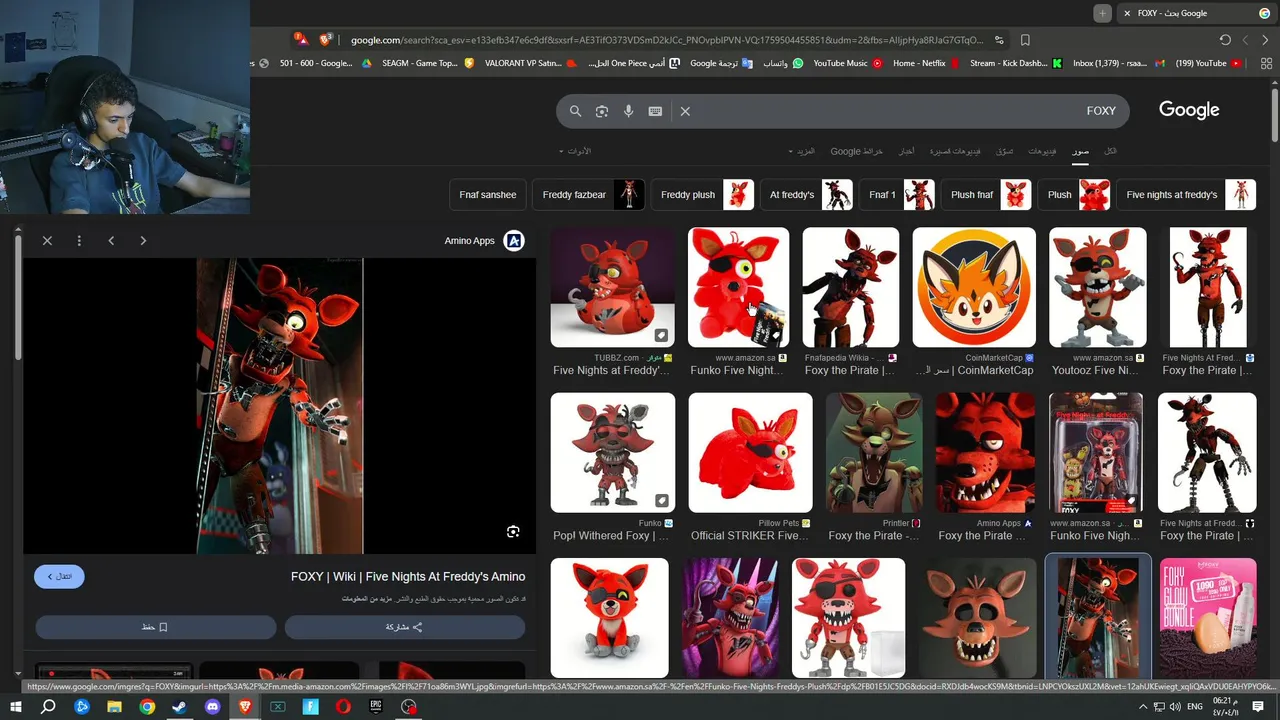This screenshot has height=720, width=1280.
Task: Start voice search with the microphone icon
Action: [x=629, y=111]
